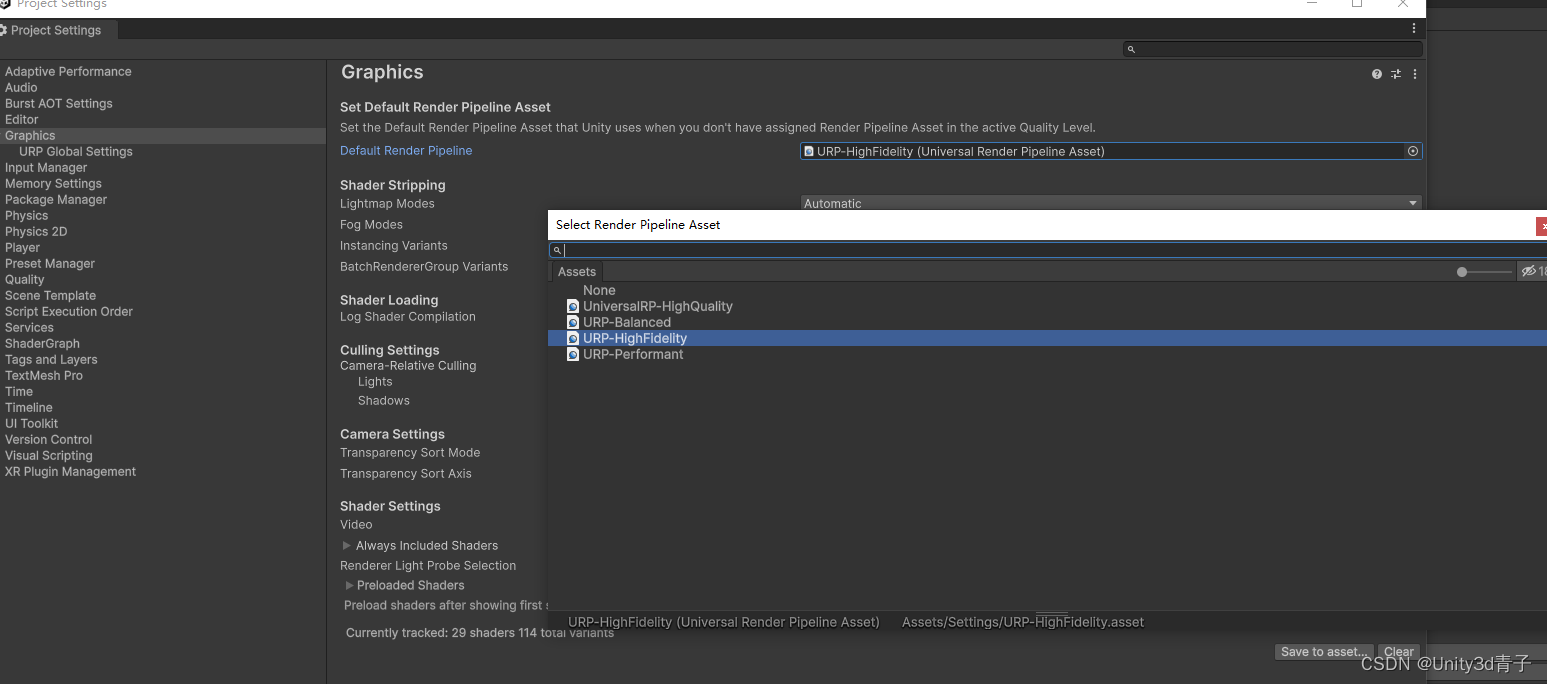The width and height of the screenshot is (1547, 684).
Task: Click Save to asset button
Action: point(1324,651)
